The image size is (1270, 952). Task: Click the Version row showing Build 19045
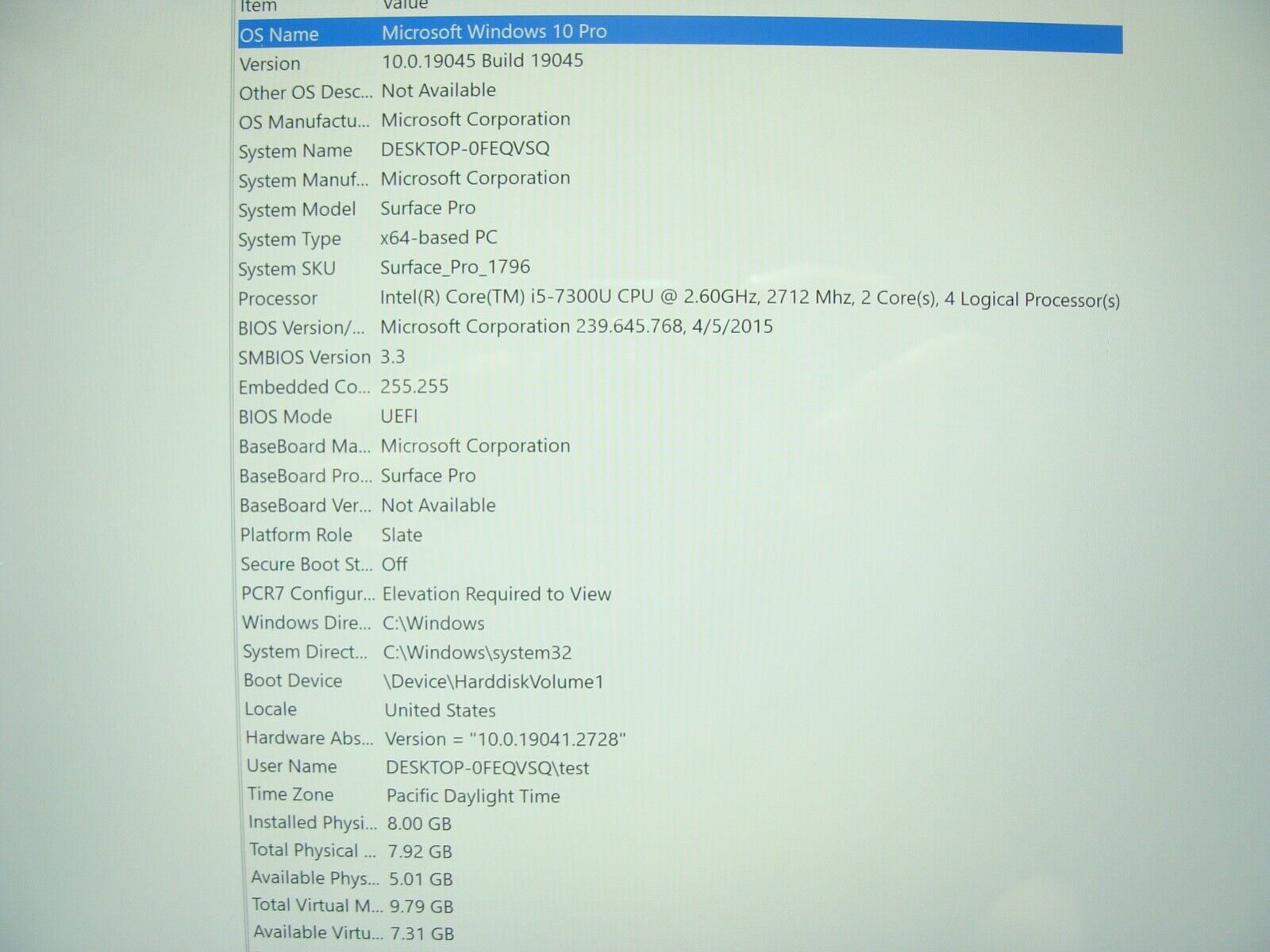[680, 63]
